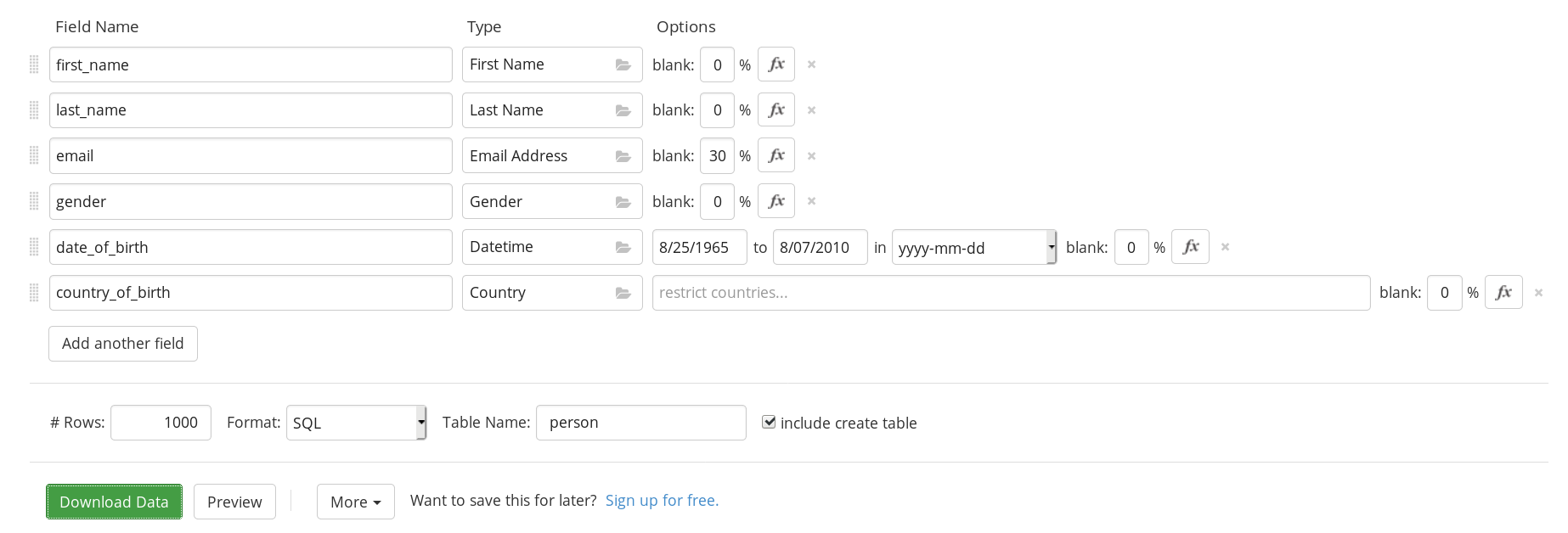Screen dimensions: 1568x533
Task: Grab the drag handle for first_name row
Action: click(x=34, y=65)
